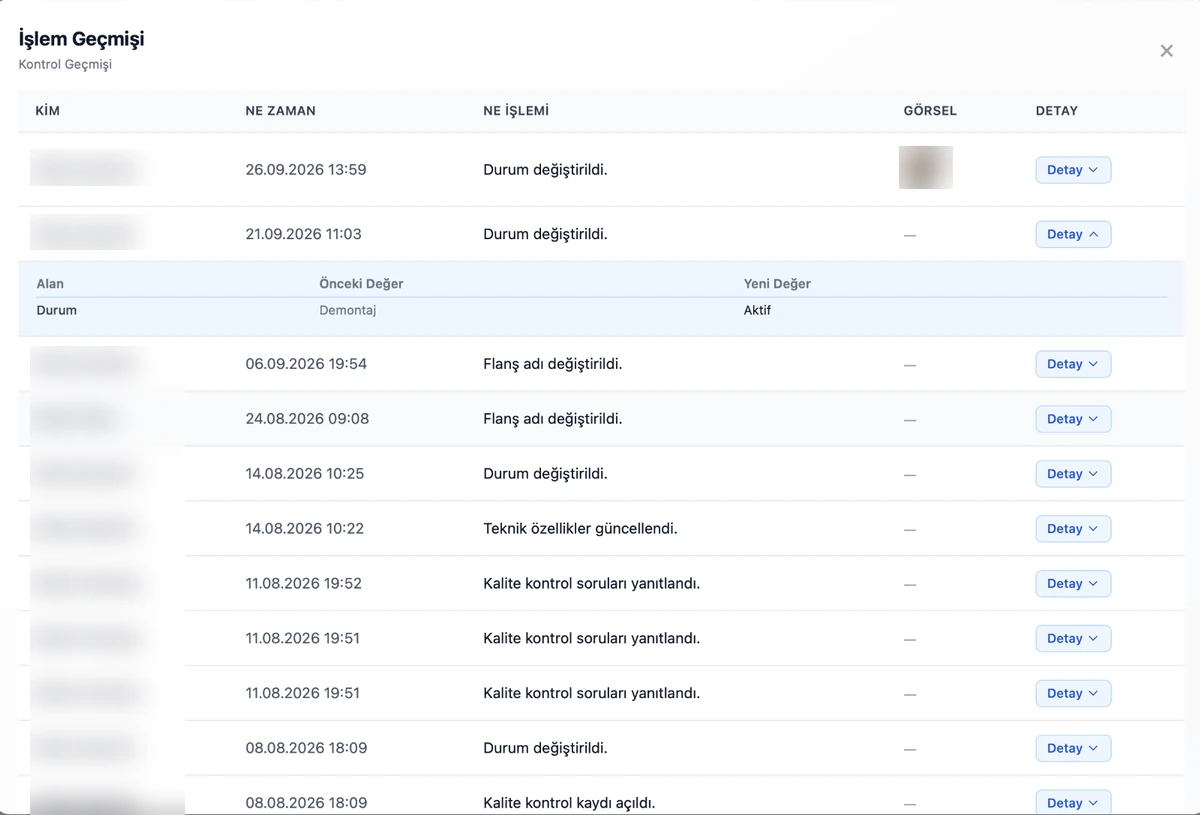The width and height of the screenshot is (1200, 815).
Task: Click 'Durum değiştirildi.' in 26.09.2026 row
Action: 545,170
